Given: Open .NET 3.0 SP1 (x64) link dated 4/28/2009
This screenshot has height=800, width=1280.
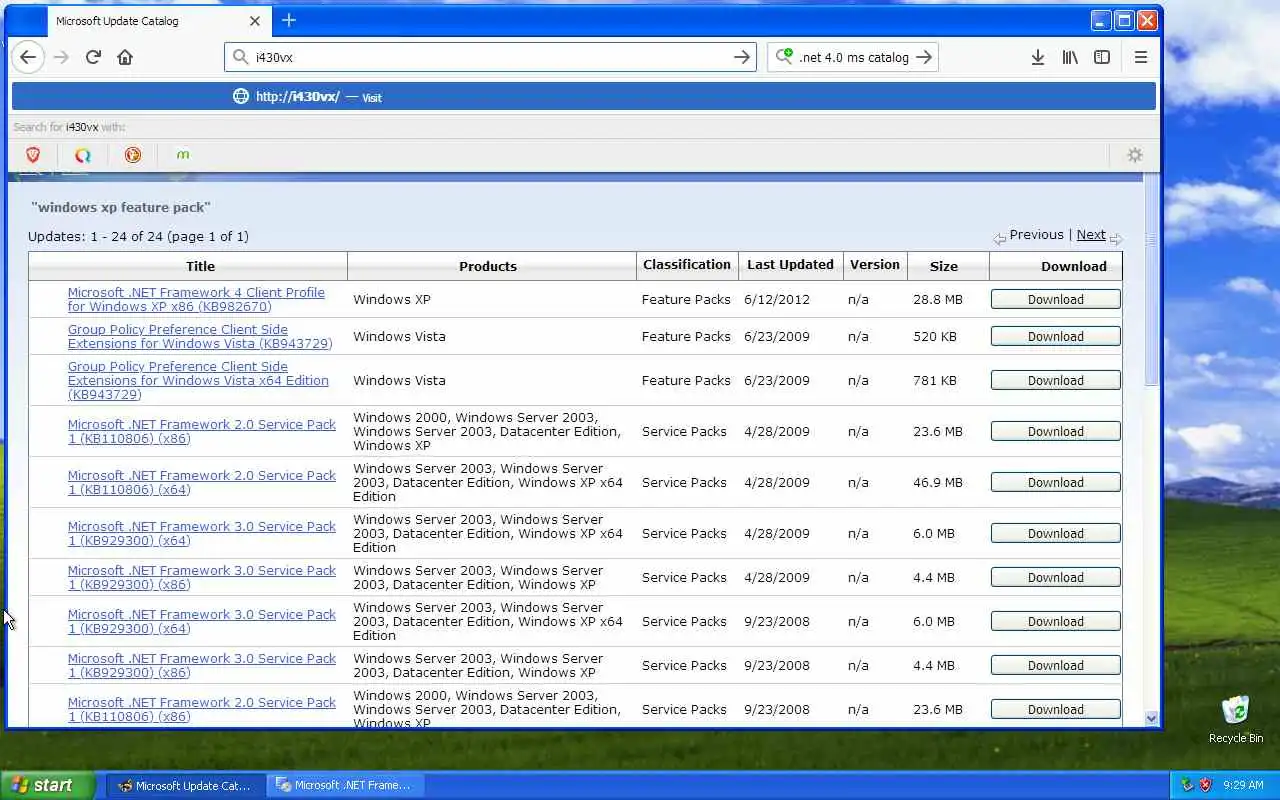Looking at the screenshot, I should (x=202, y=533).
